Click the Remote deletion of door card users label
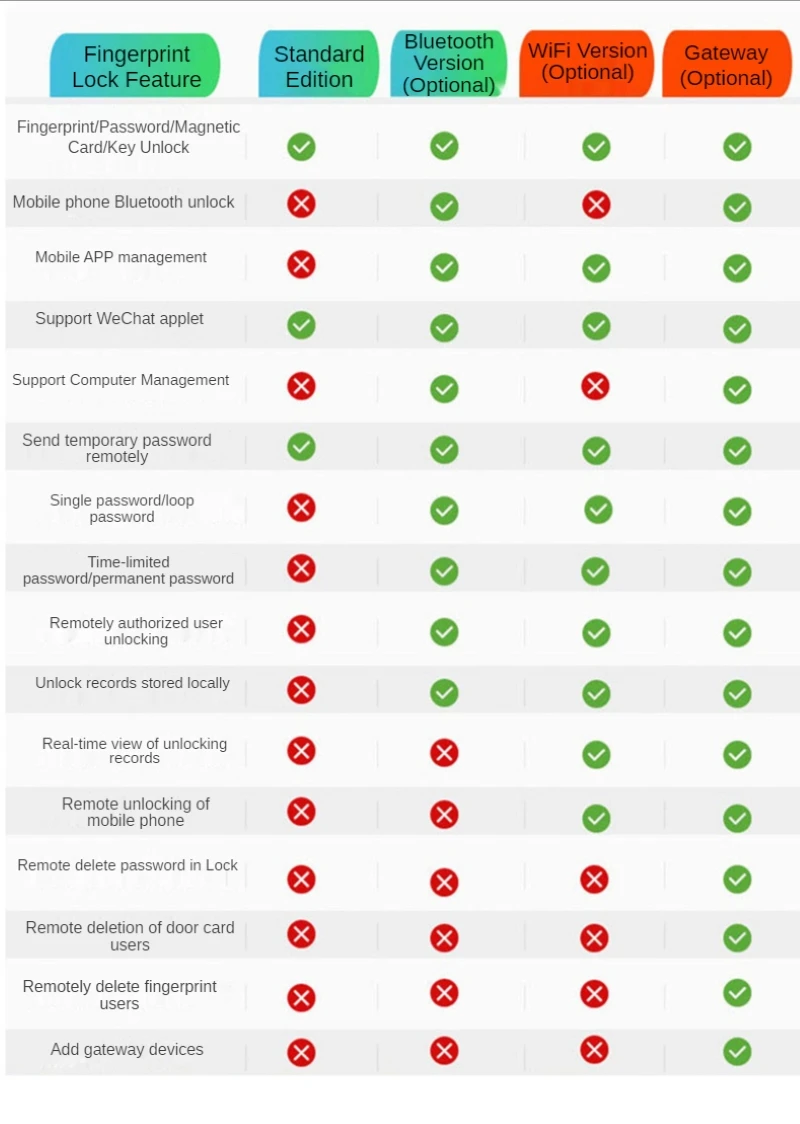Viewport: 800px width, 1124px height. 130,936
